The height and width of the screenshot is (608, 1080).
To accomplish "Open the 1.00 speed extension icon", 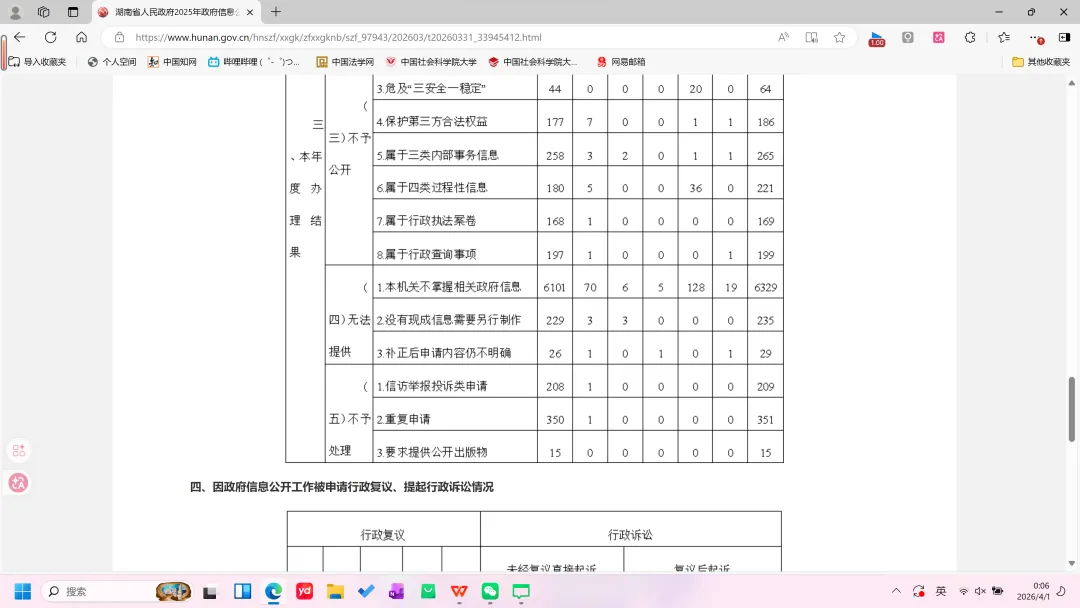I will tap(877, 39).
